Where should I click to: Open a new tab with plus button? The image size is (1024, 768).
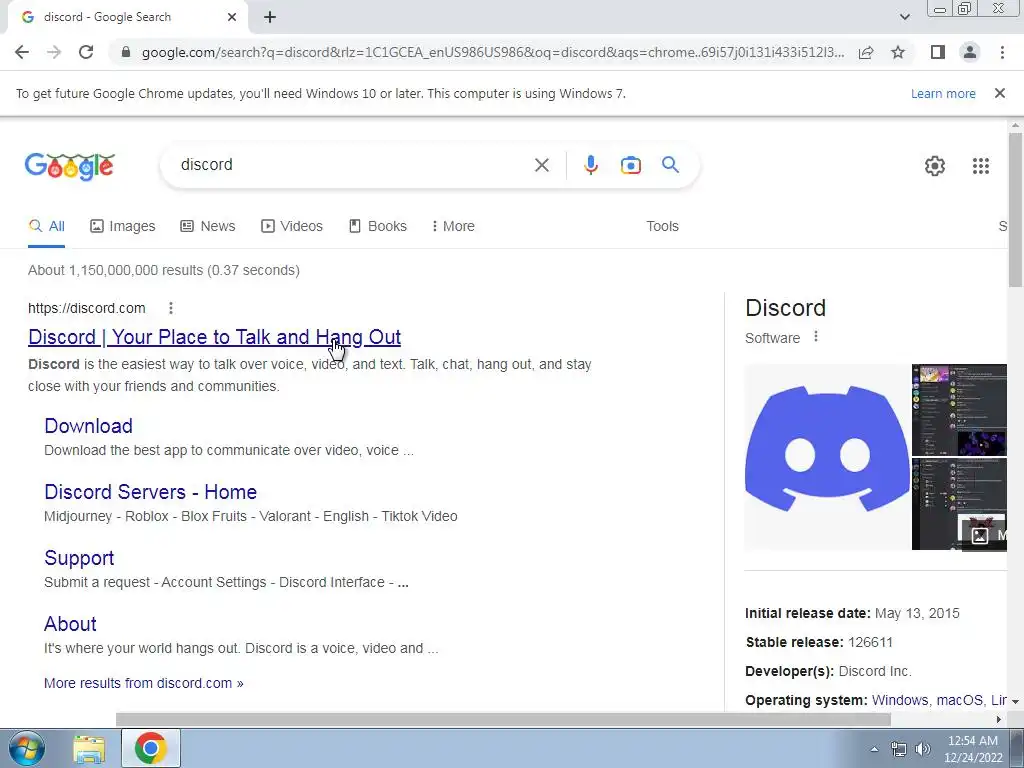(x=270, y=17)
